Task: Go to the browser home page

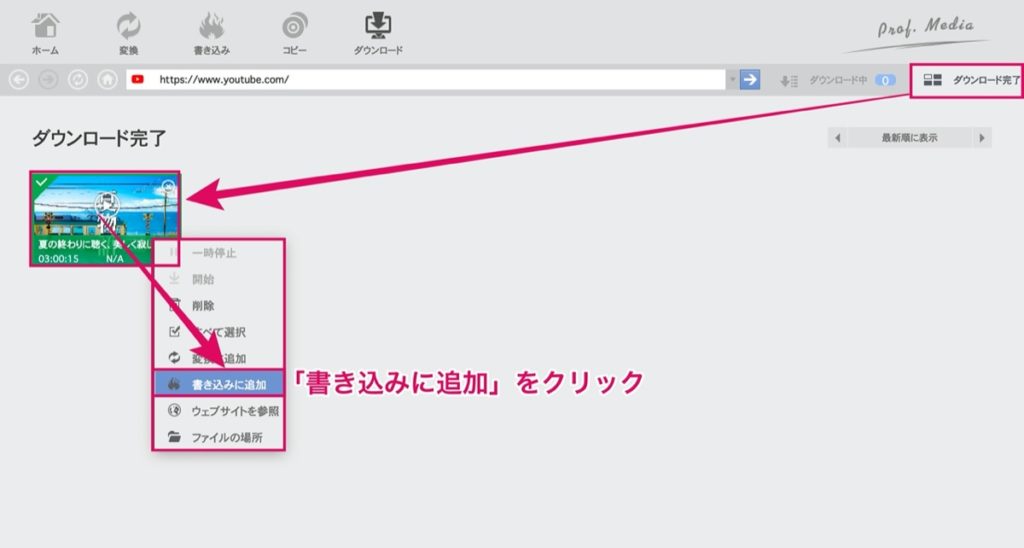Action: tap(107, 80)
